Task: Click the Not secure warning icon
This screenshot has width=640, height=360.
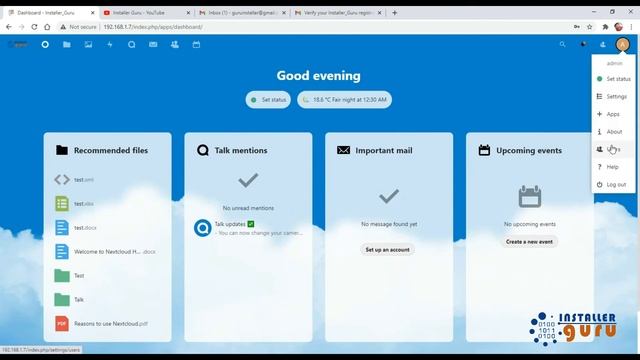Action: coord(63,27)
